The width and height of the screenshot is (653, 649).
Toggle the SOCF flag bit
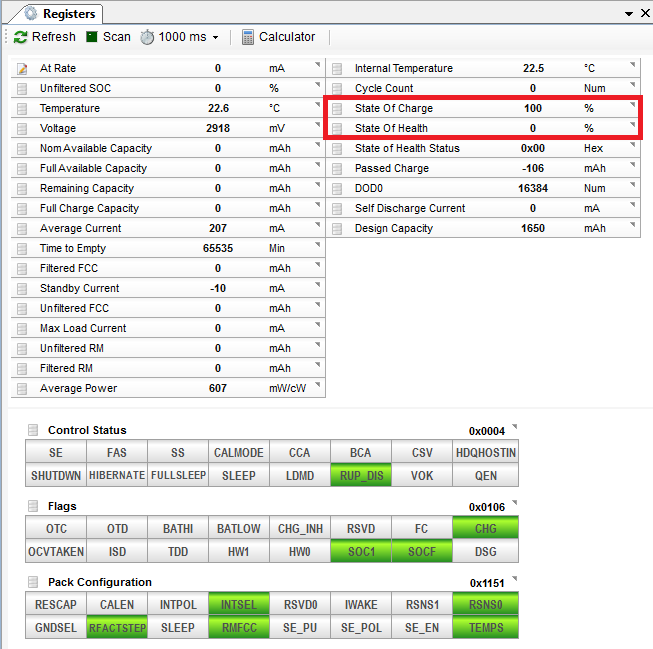click(421, 551)
